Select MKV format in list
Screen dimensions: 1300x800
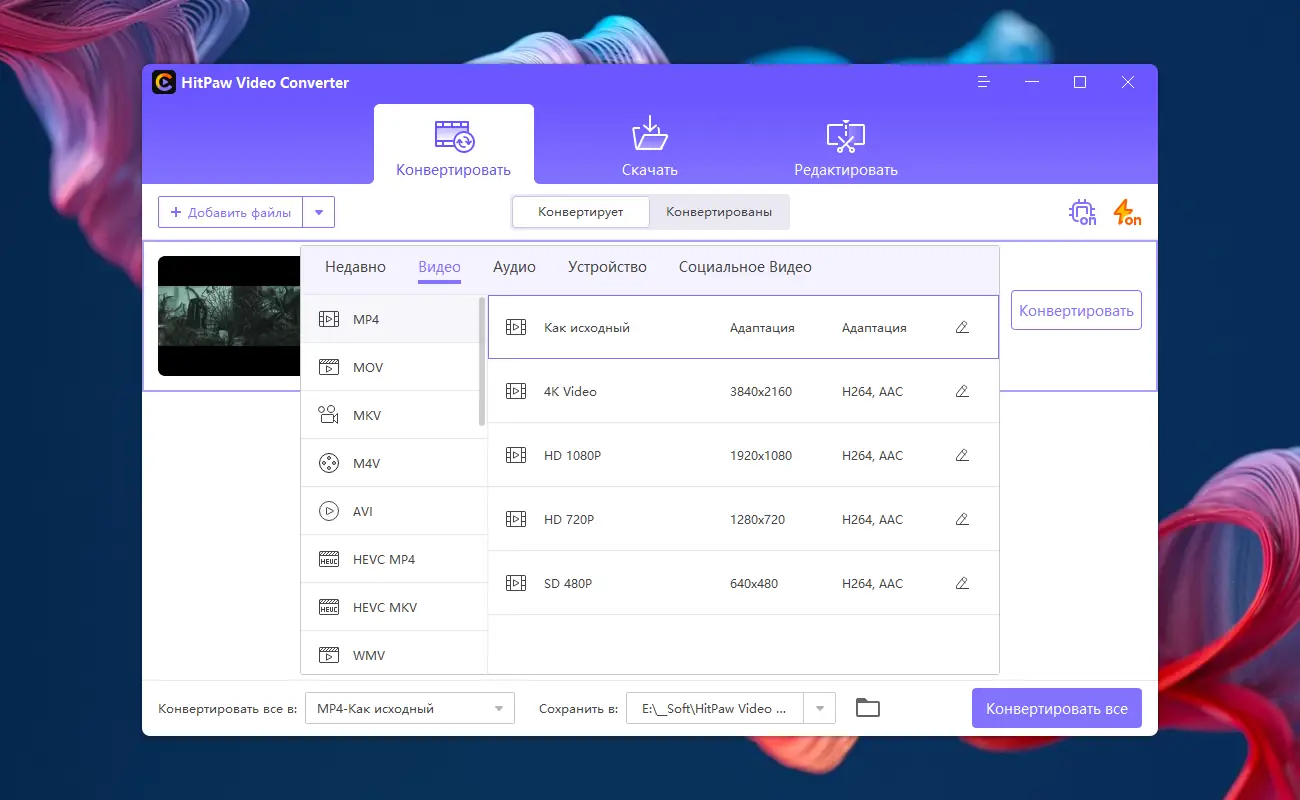click(x=391, y=415)
